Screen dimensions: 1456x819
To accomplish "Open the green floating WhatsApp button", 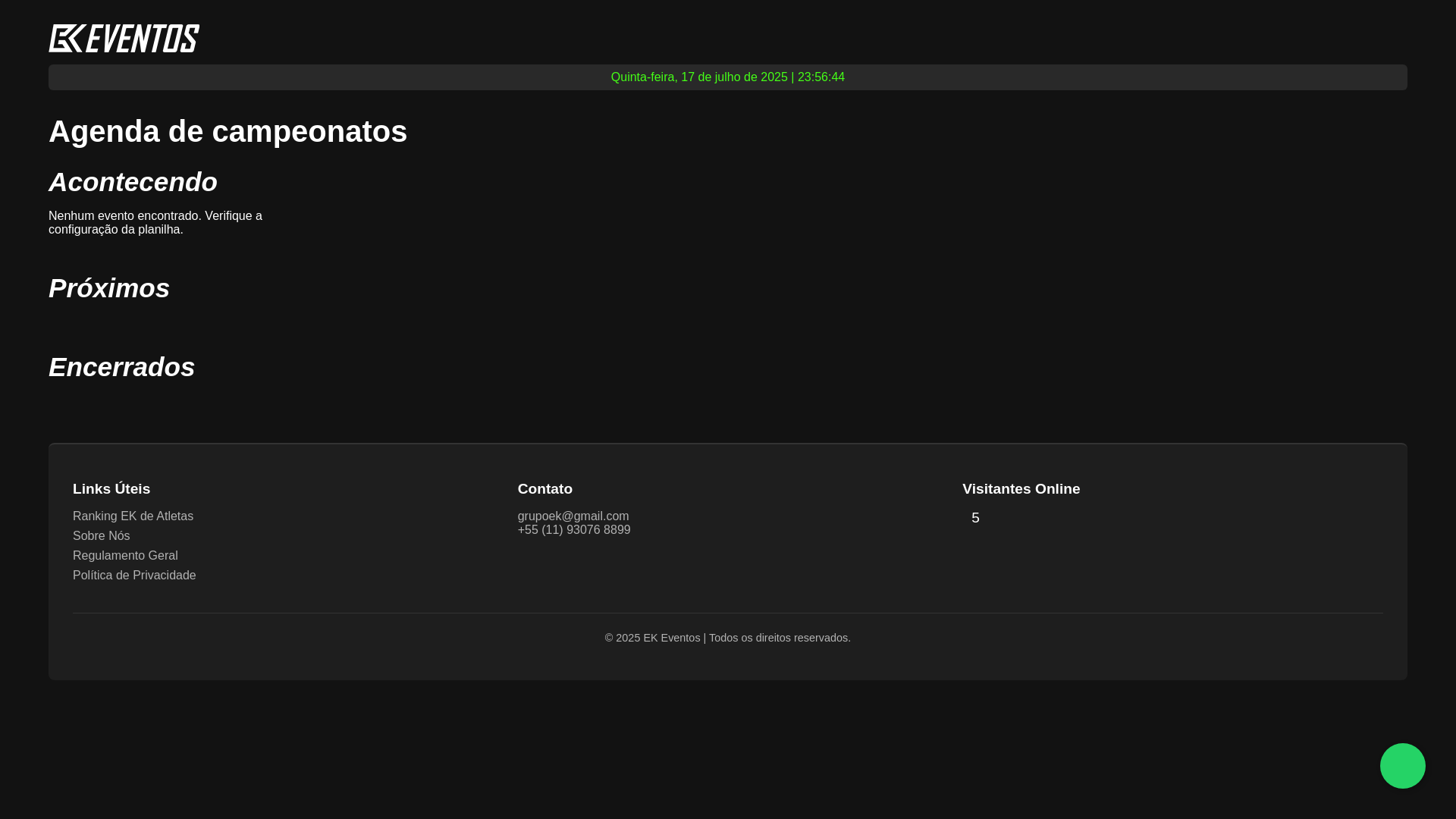I will tap(1402, 766).
